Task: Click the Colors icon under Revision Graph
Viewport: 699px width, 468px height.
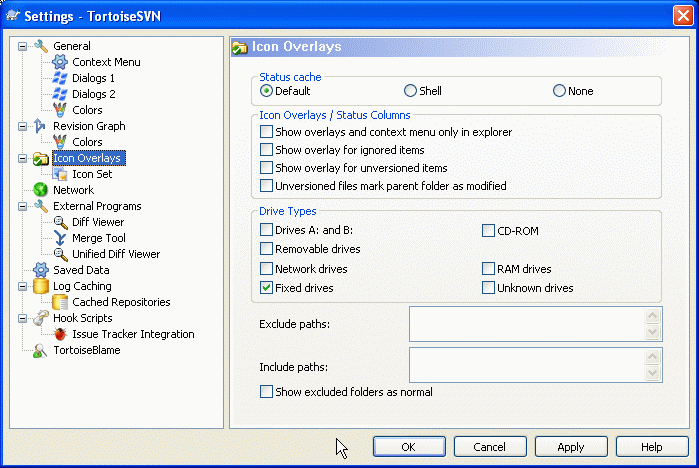Action: pyautogui.click(x=60, y=142)
